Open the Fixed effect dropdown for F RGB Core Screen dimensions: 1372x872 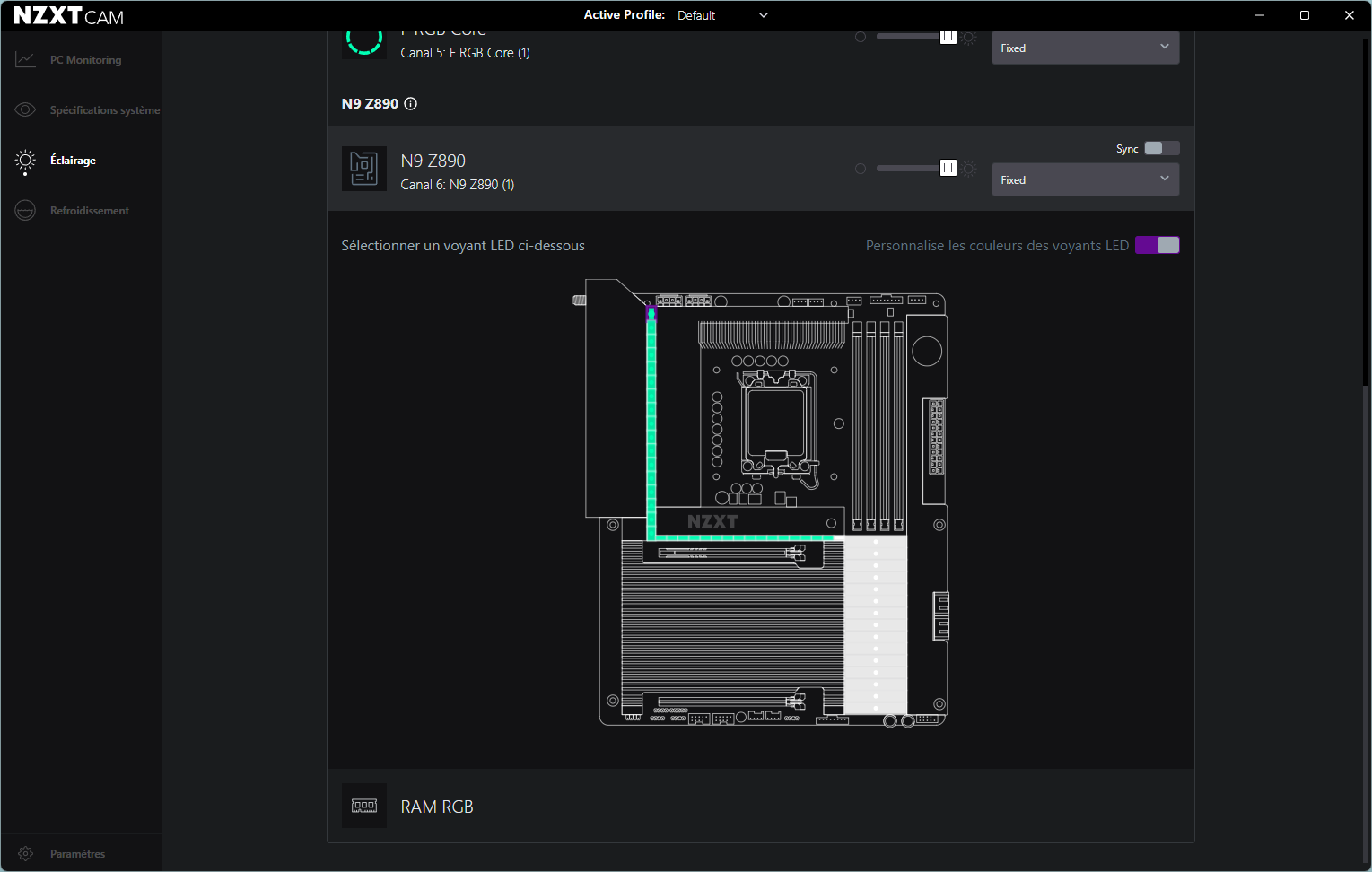(1085, 48)
